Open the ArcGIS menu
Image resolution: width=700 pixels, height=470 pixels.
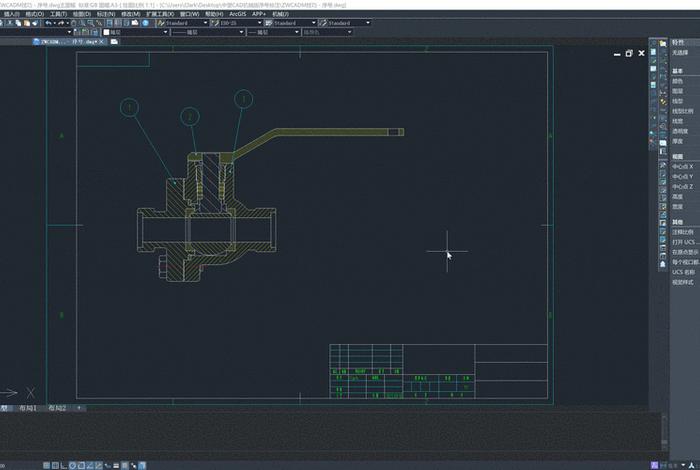pyautogui.click(x=238, y=14)
